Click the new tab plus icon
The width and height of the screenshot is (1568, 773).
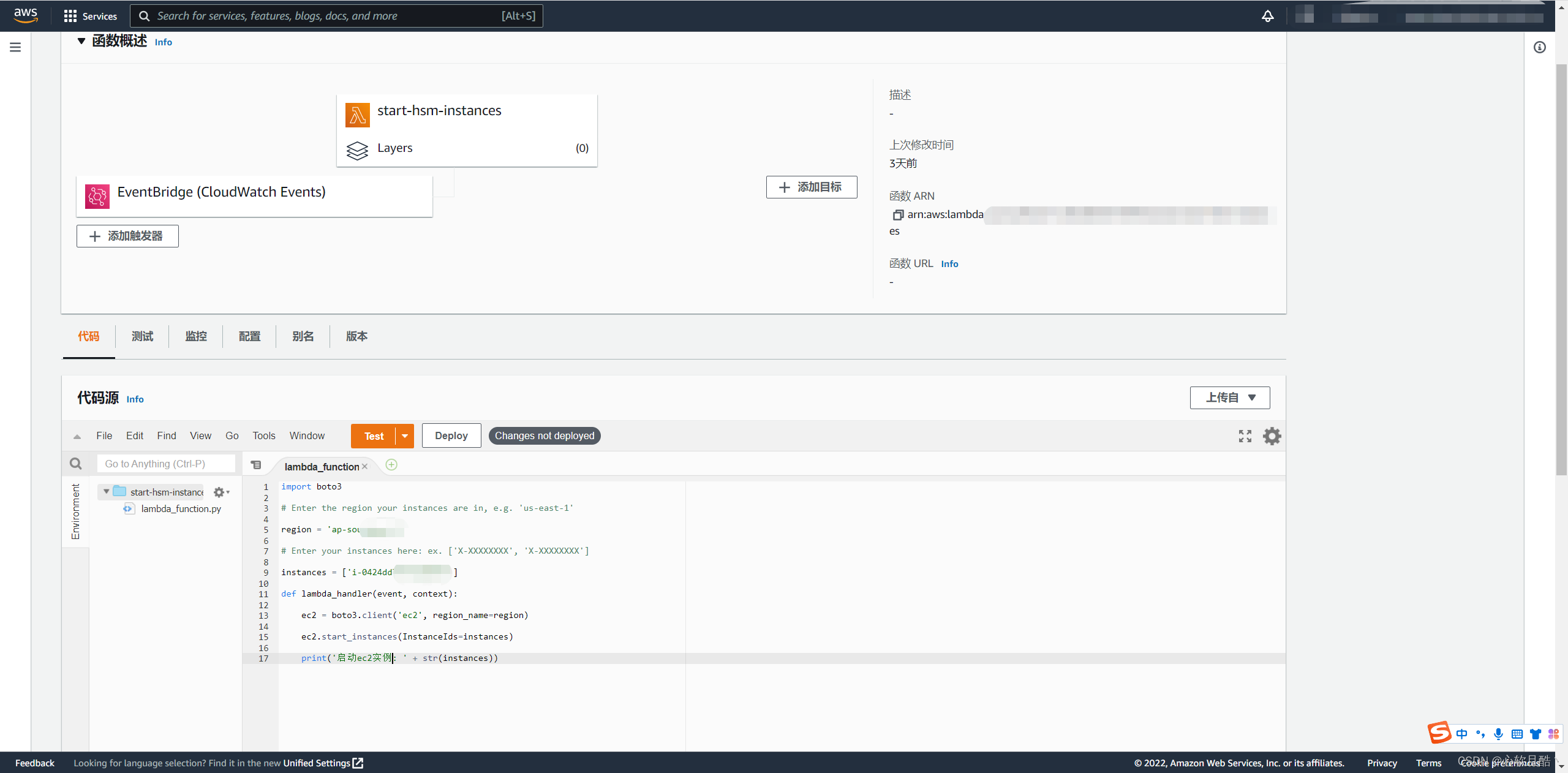click(x=391, y=465)
